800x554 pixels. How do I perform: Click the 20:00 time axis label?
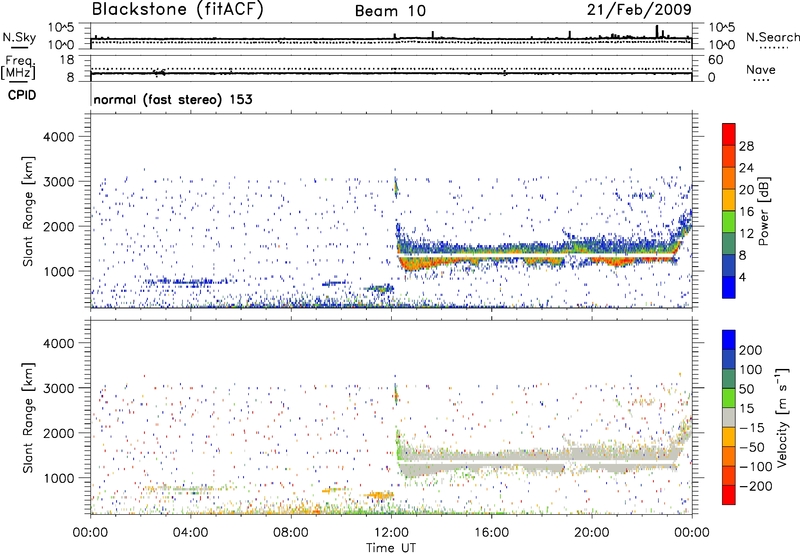591,533
